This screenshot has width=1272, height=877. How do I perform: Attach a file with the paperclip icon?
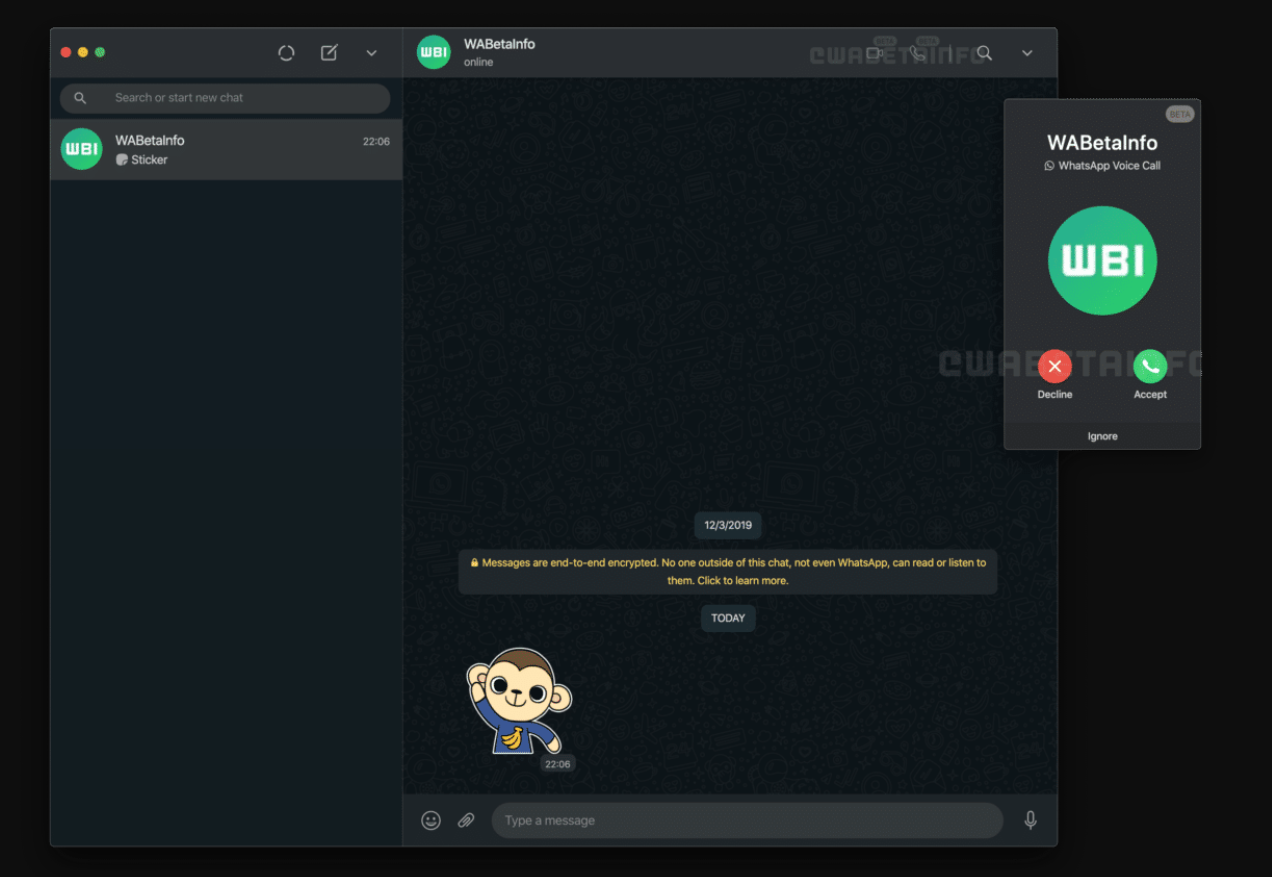(x=466, y=820)
